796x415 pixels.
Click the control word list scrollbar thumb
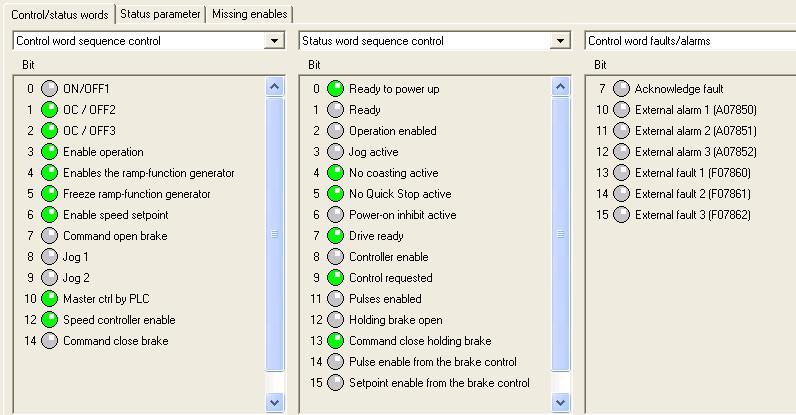click(276, 234)
